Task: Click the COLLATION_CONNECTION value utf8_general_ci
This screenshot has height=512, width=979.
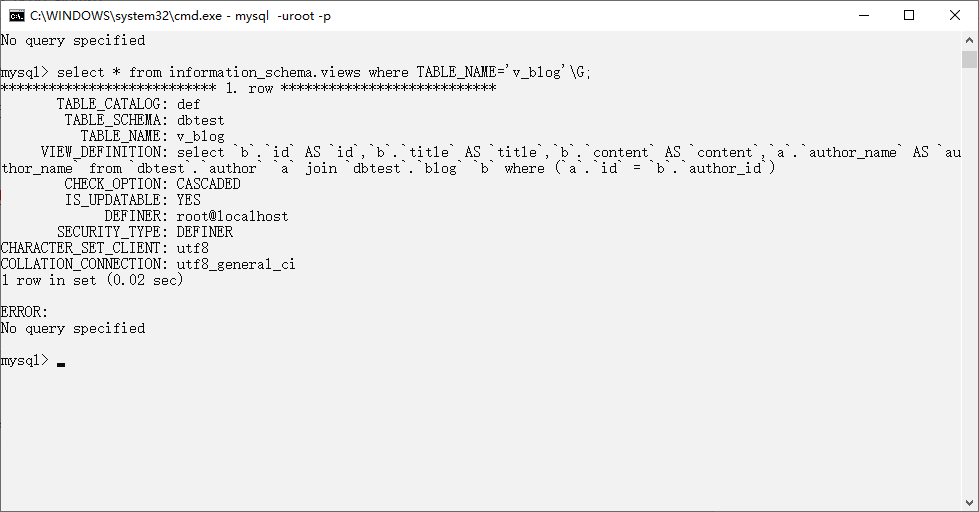Action: (x=236, y=264)
